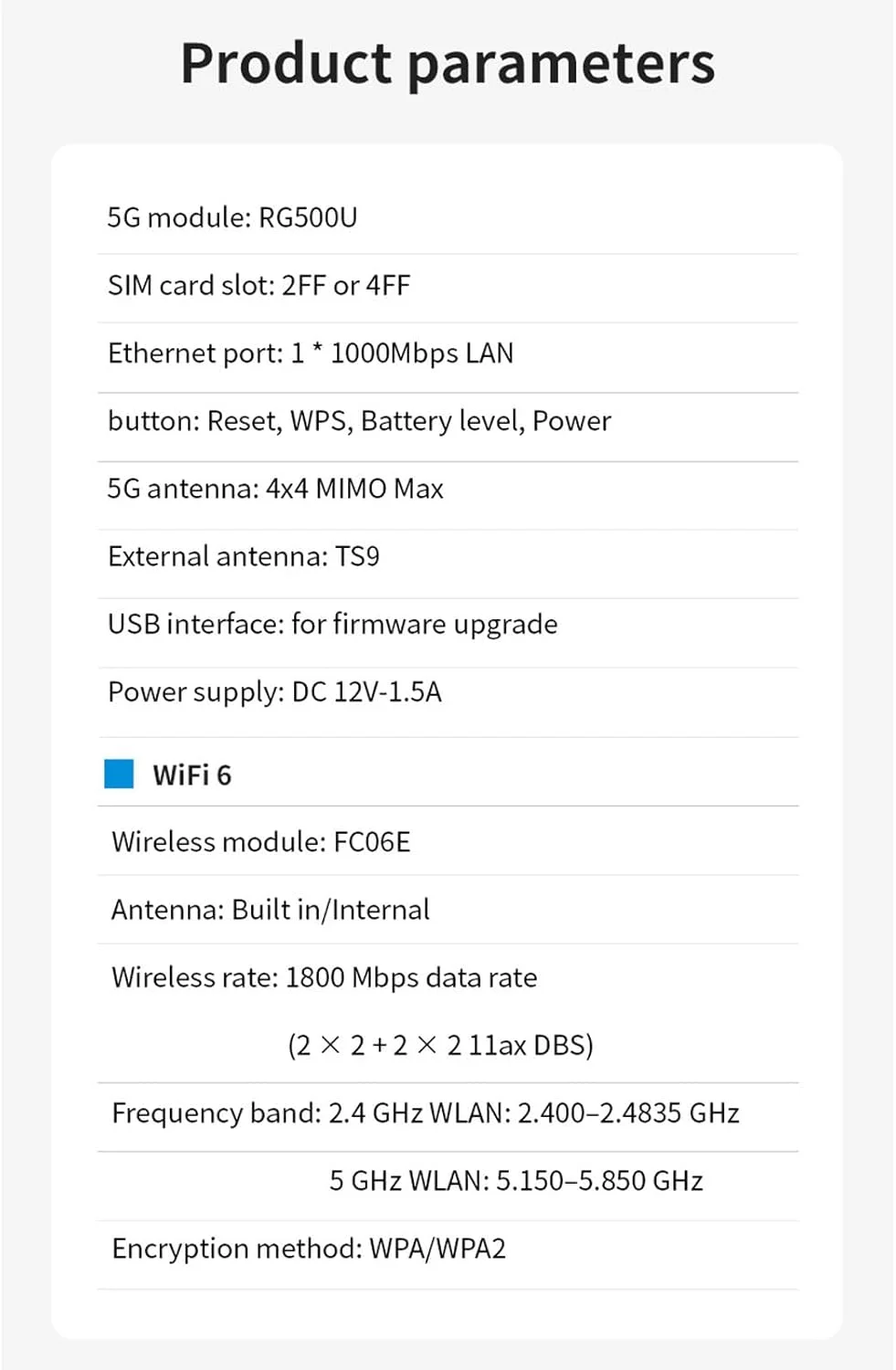Click the WiFi 6 section title
This screenshot has width=896, height=1370.
[x=192, y=775]
